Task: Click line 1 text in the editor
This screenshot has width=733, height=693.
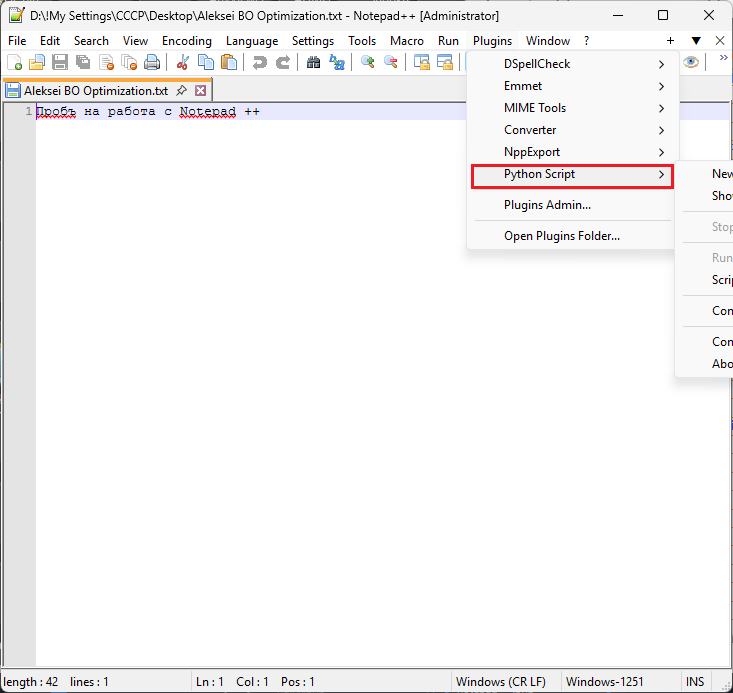Action: pyautogui.click(x=148, y=112)
